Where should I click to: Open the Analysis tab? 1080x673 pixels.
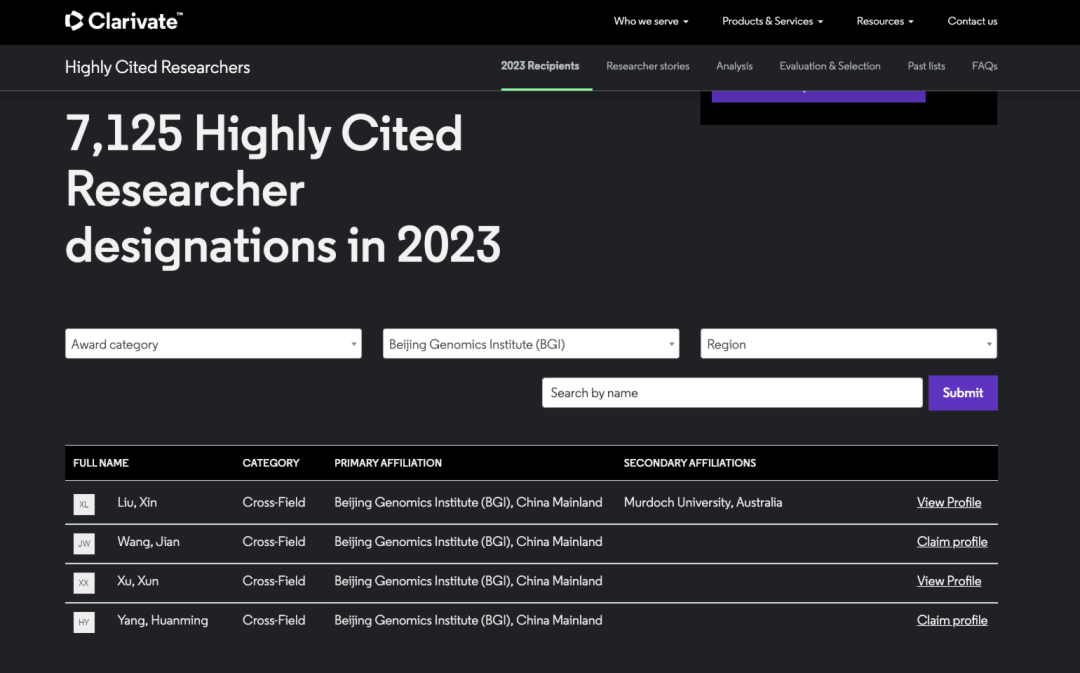point(734,66)
